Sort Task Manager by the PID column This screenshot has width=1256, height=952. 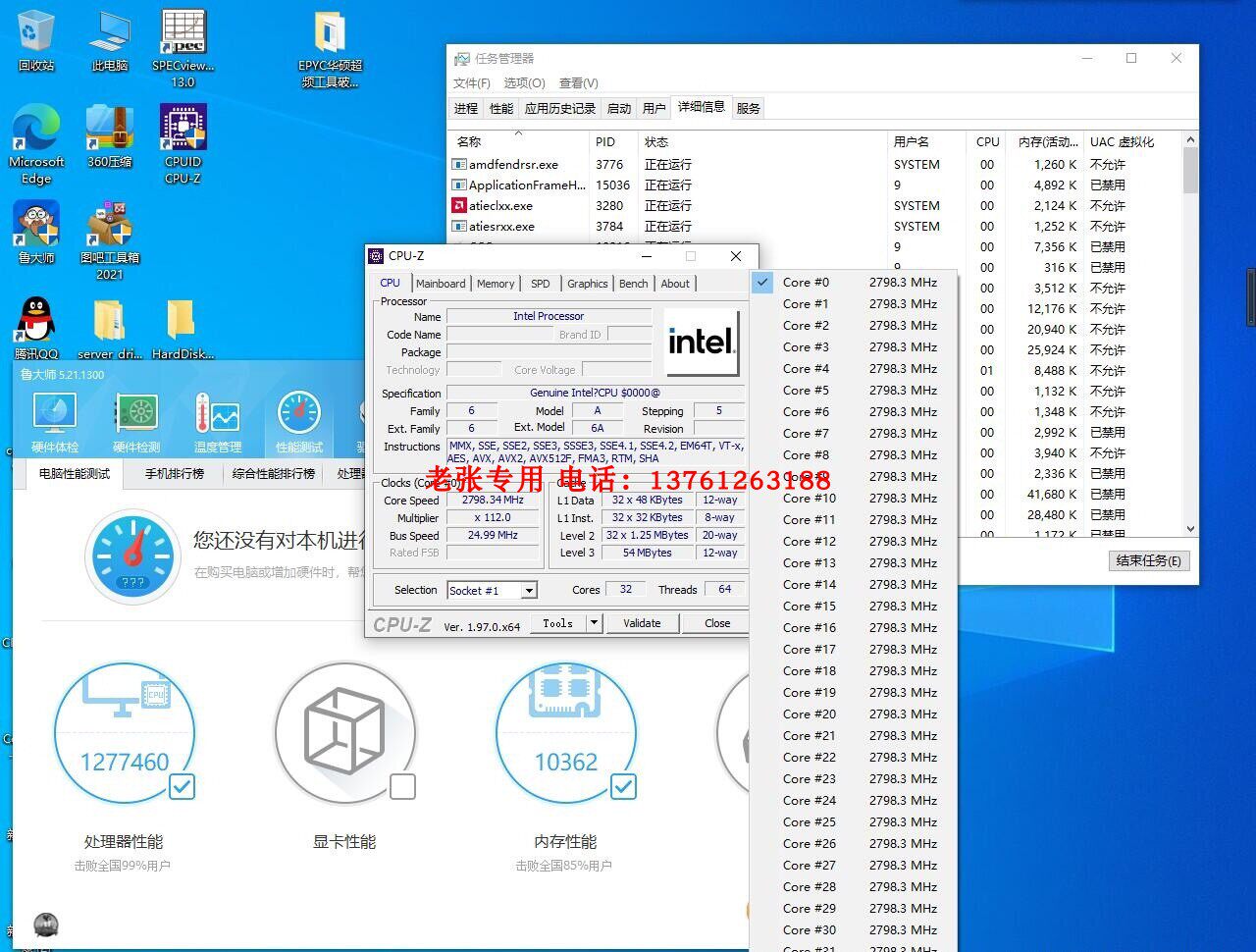click(x=613, y=142)
